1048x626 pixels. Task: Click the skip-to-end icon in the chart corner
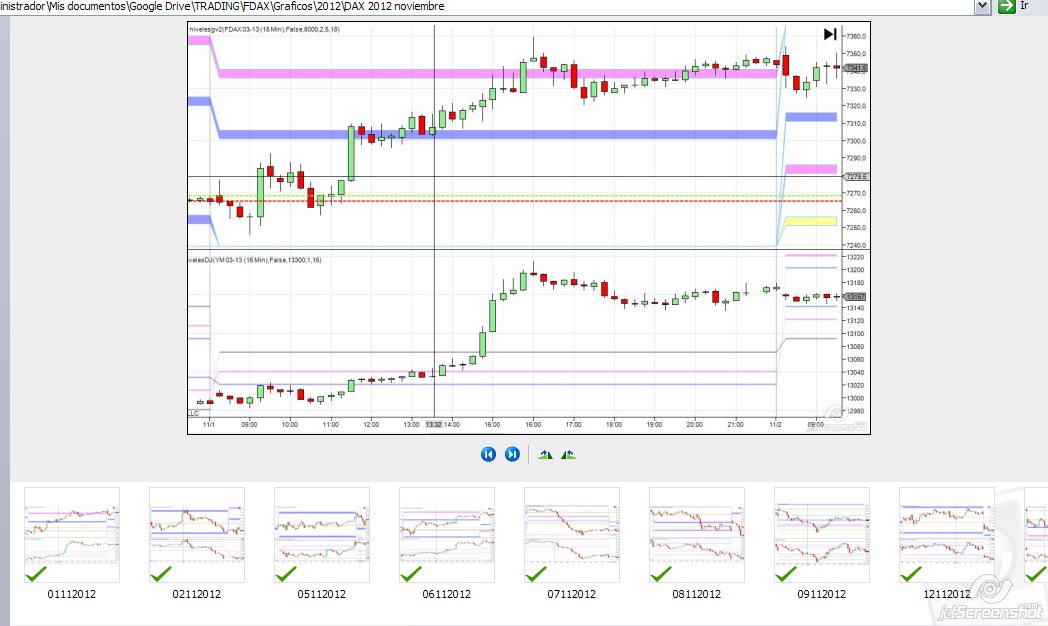830,34
